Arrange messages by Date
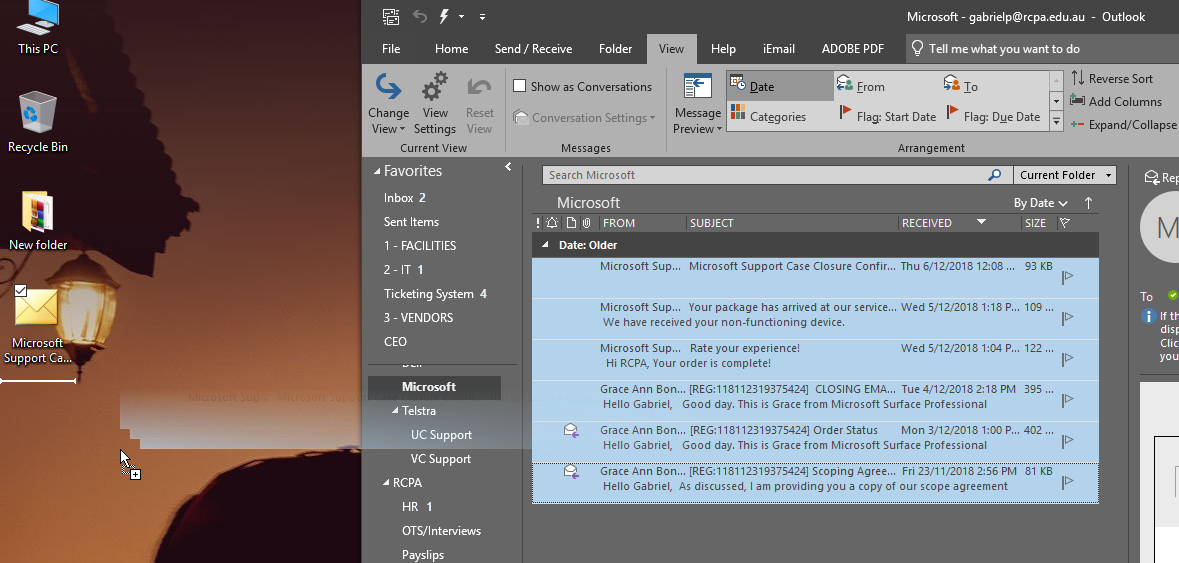 pos(780,86)
